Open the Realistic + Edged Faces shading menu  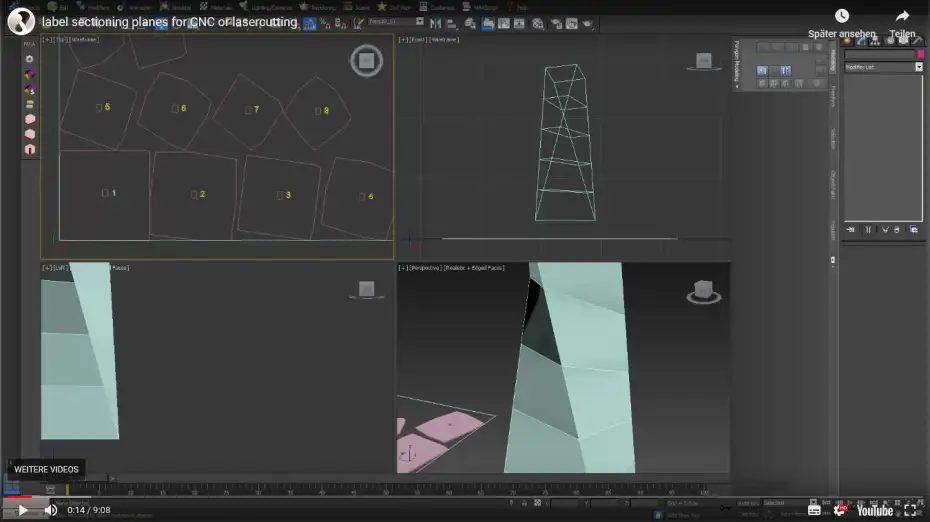(x=474, y=268)
